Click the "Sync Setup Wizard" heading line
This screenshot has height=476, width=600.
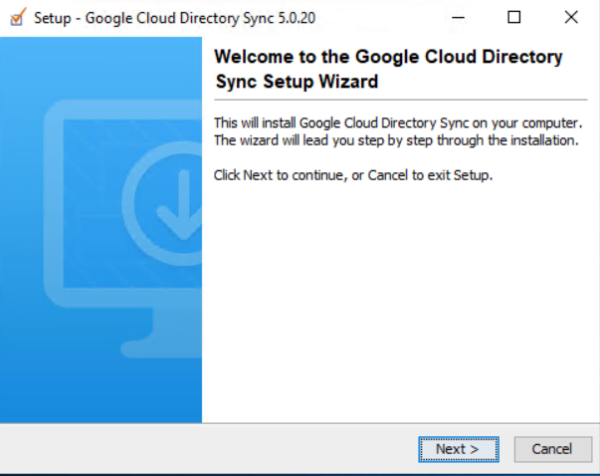point(297,81)
